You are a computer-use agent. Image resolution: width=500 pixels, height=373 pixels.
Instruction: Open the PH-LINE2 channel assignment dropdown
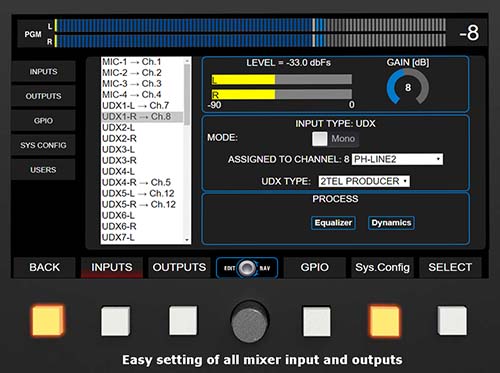(x=397, y=159)
